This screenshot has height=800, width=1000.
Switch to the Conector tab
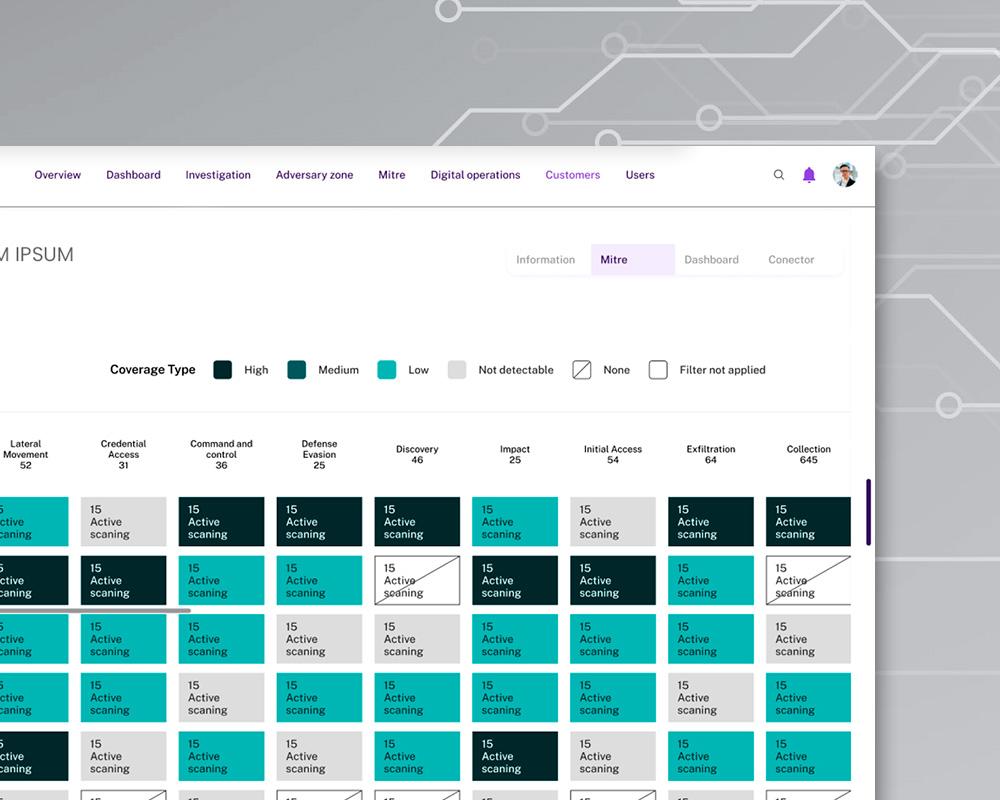(791, 260)
